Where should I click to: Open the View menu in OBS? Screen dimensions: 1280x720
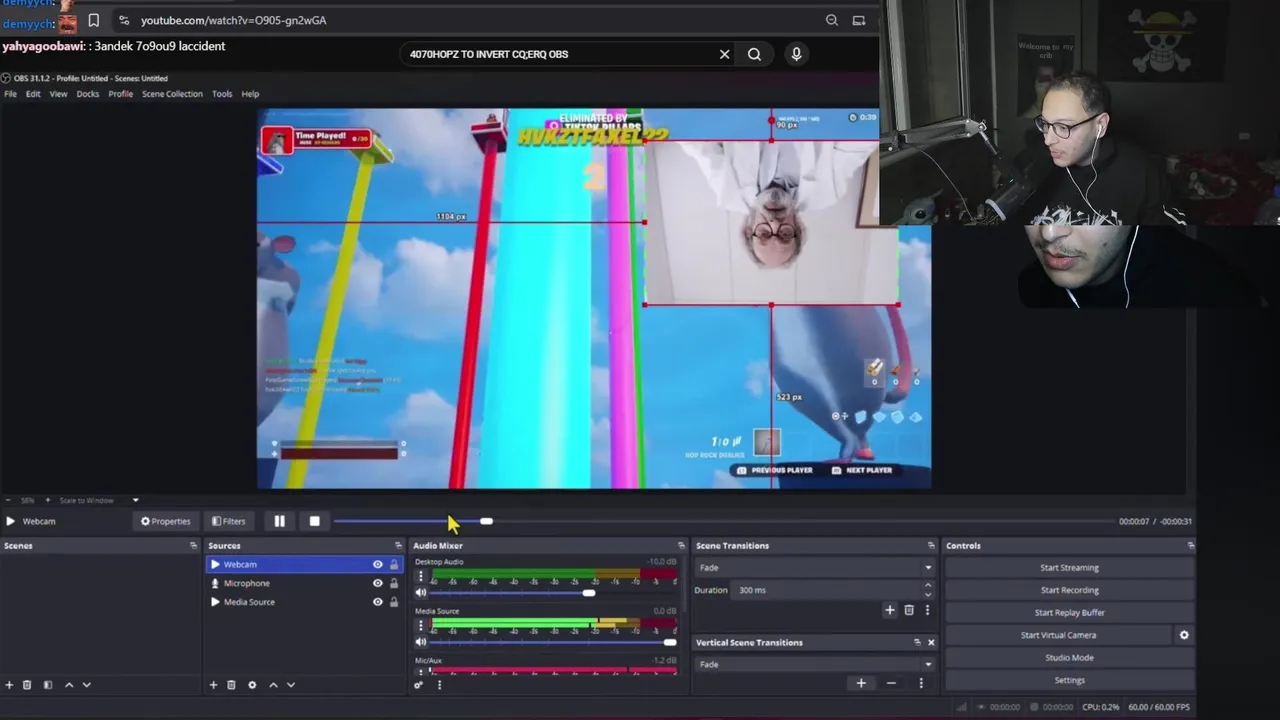pyautogui.click(x=59, y=94)
